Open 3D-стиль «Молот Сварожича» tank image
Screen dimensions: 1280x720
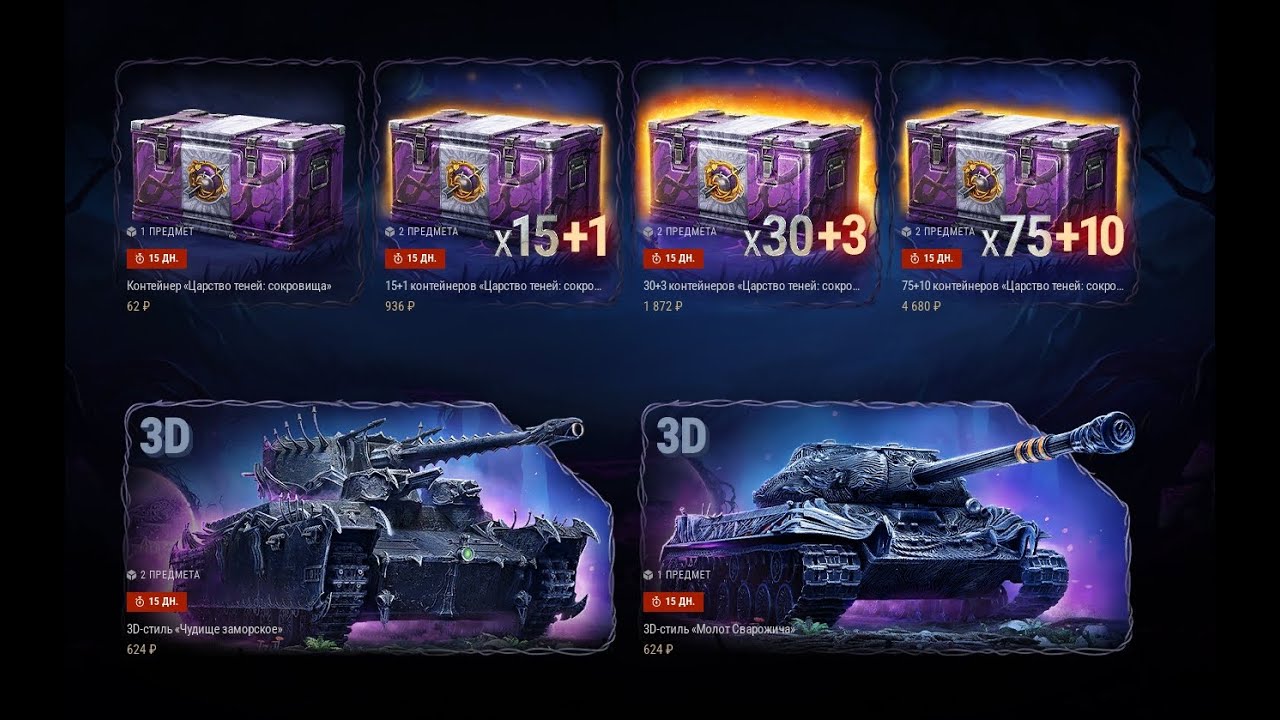coord(885,525)
